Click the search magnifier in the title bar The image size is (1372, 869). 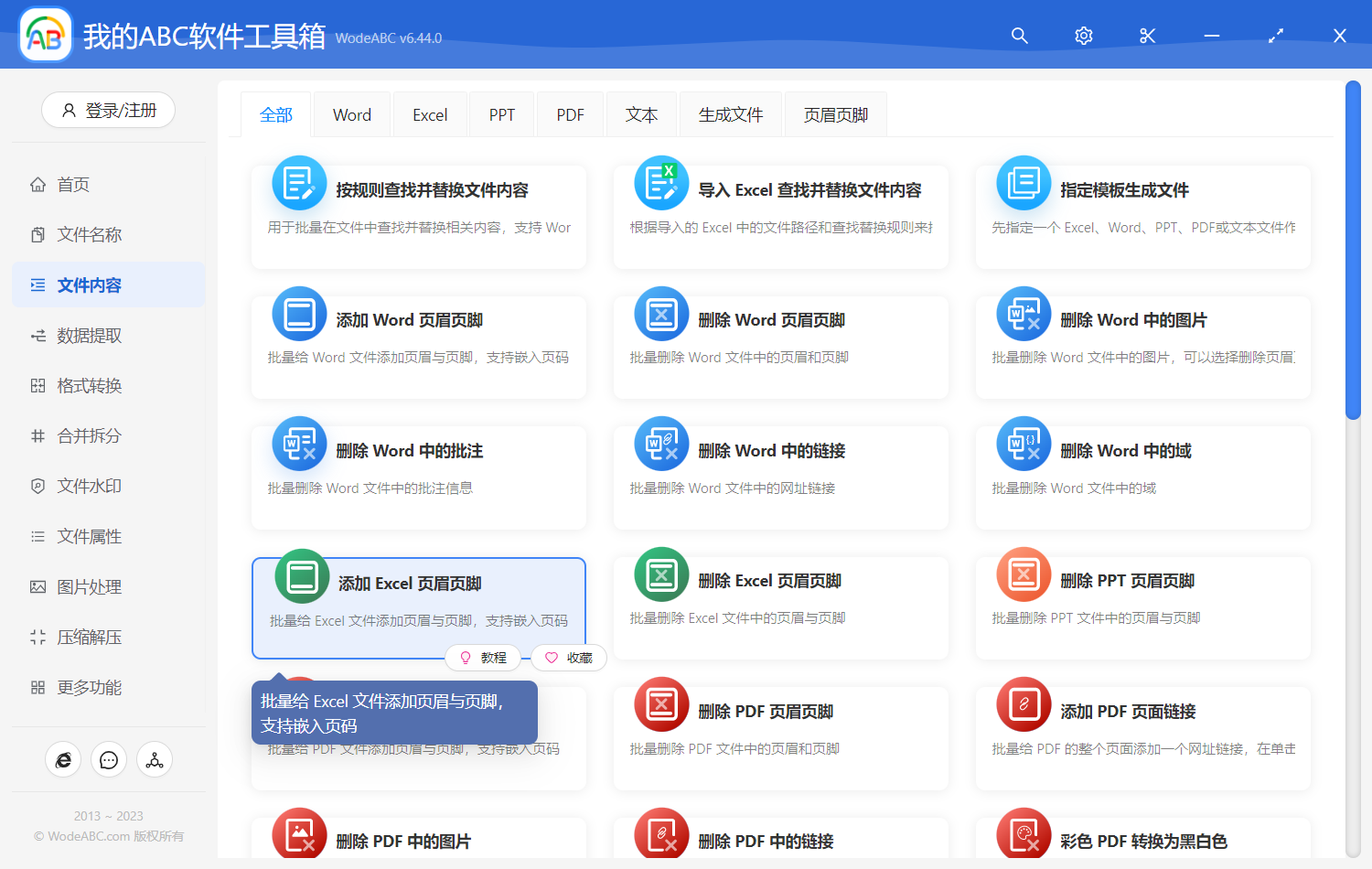1019,36
